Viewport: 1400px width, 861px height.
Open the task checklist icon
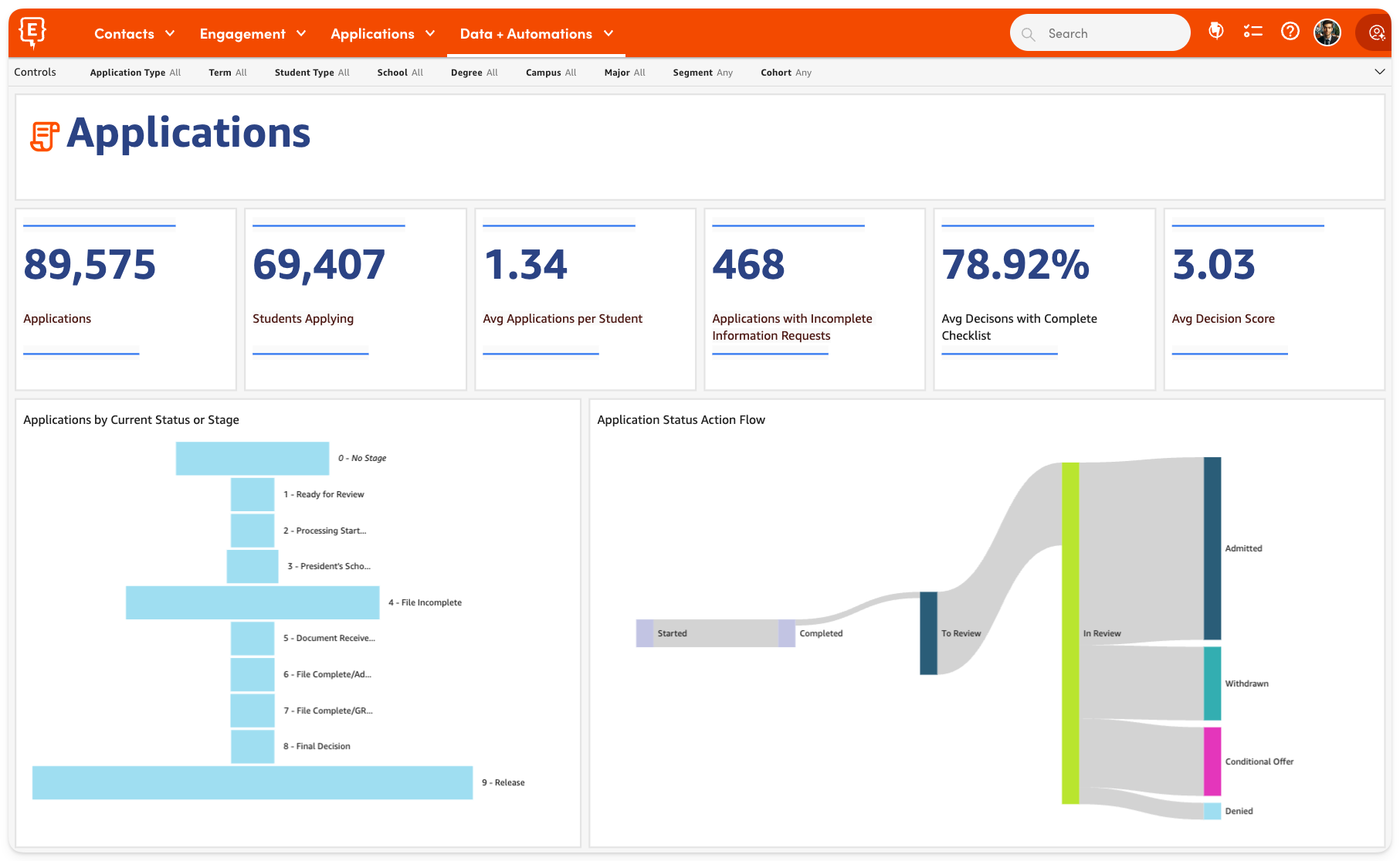[1253, 32]
